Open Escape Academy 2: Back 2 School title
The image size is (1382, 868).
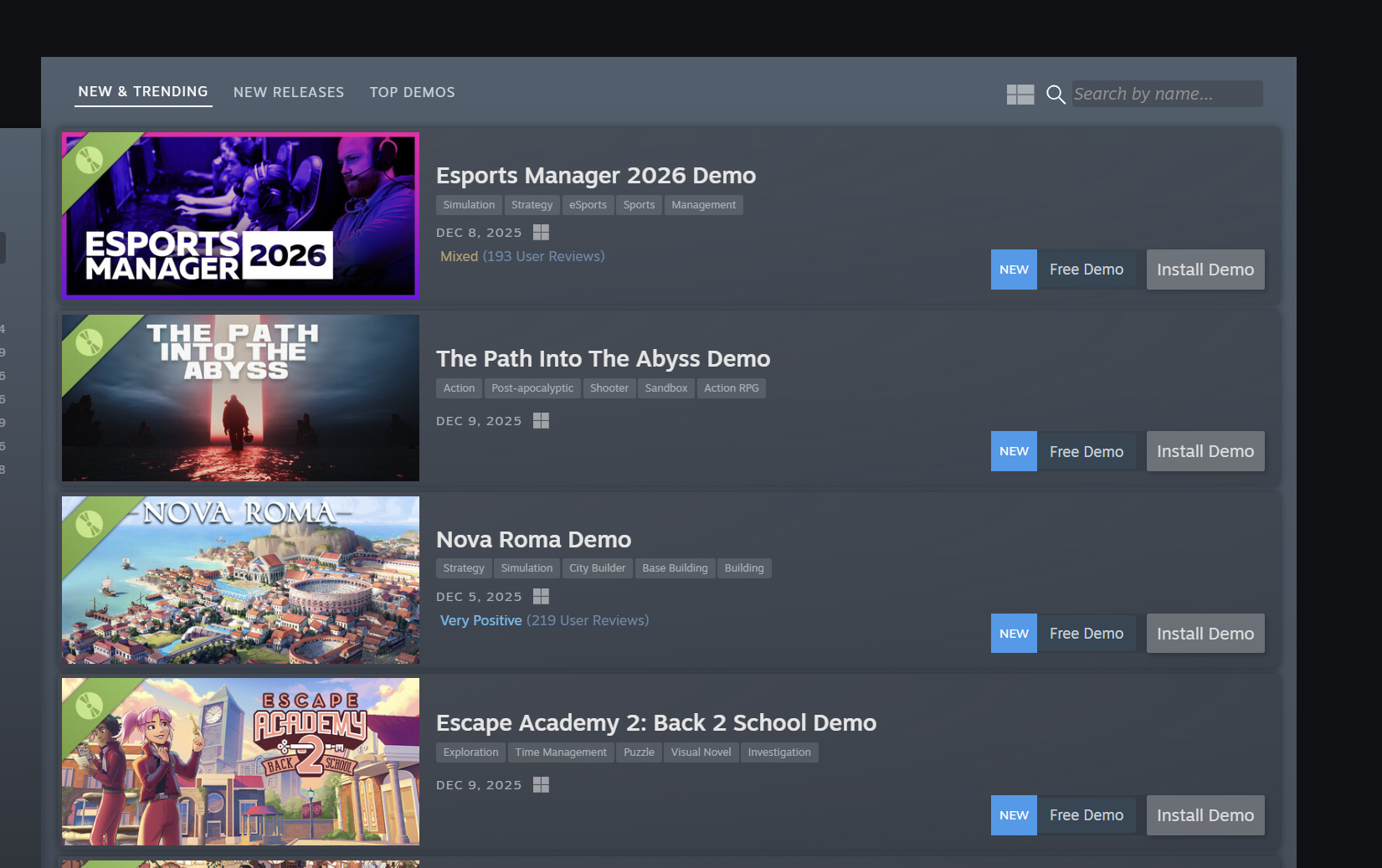(655, 722)
